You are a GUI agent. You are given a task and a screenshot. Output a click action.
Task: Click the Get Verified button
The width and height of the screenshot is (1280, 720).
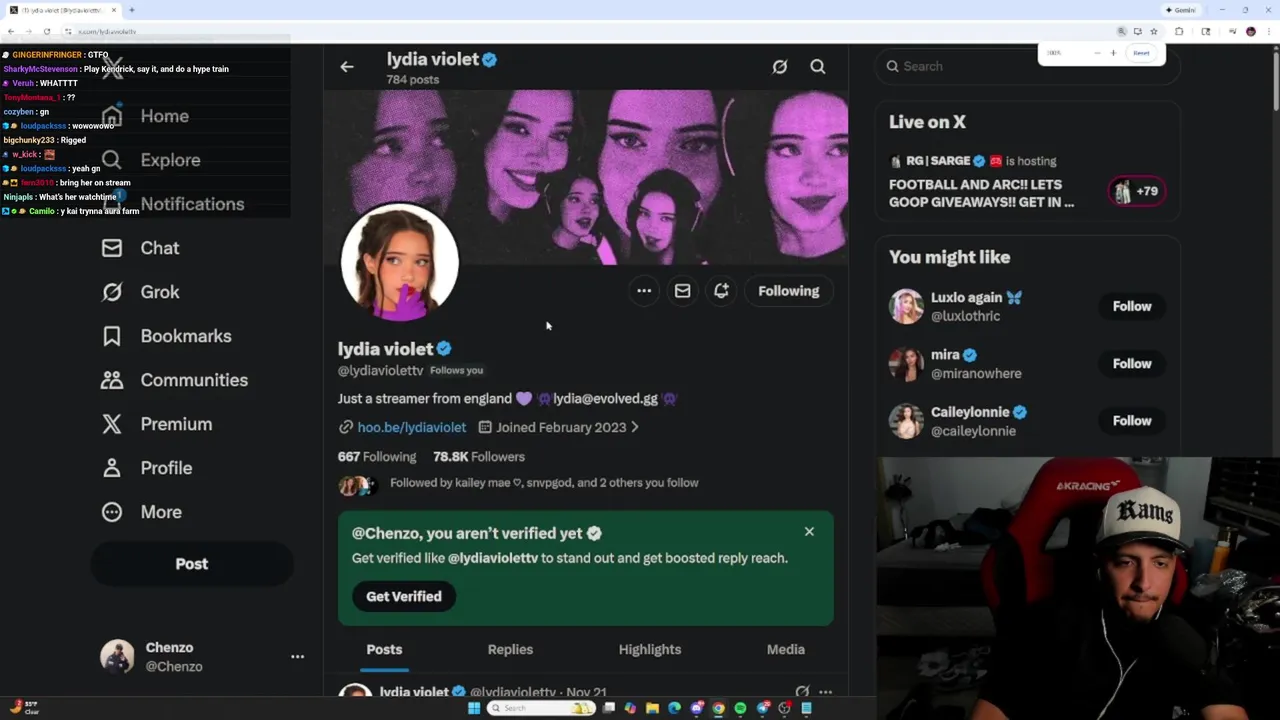404,596
